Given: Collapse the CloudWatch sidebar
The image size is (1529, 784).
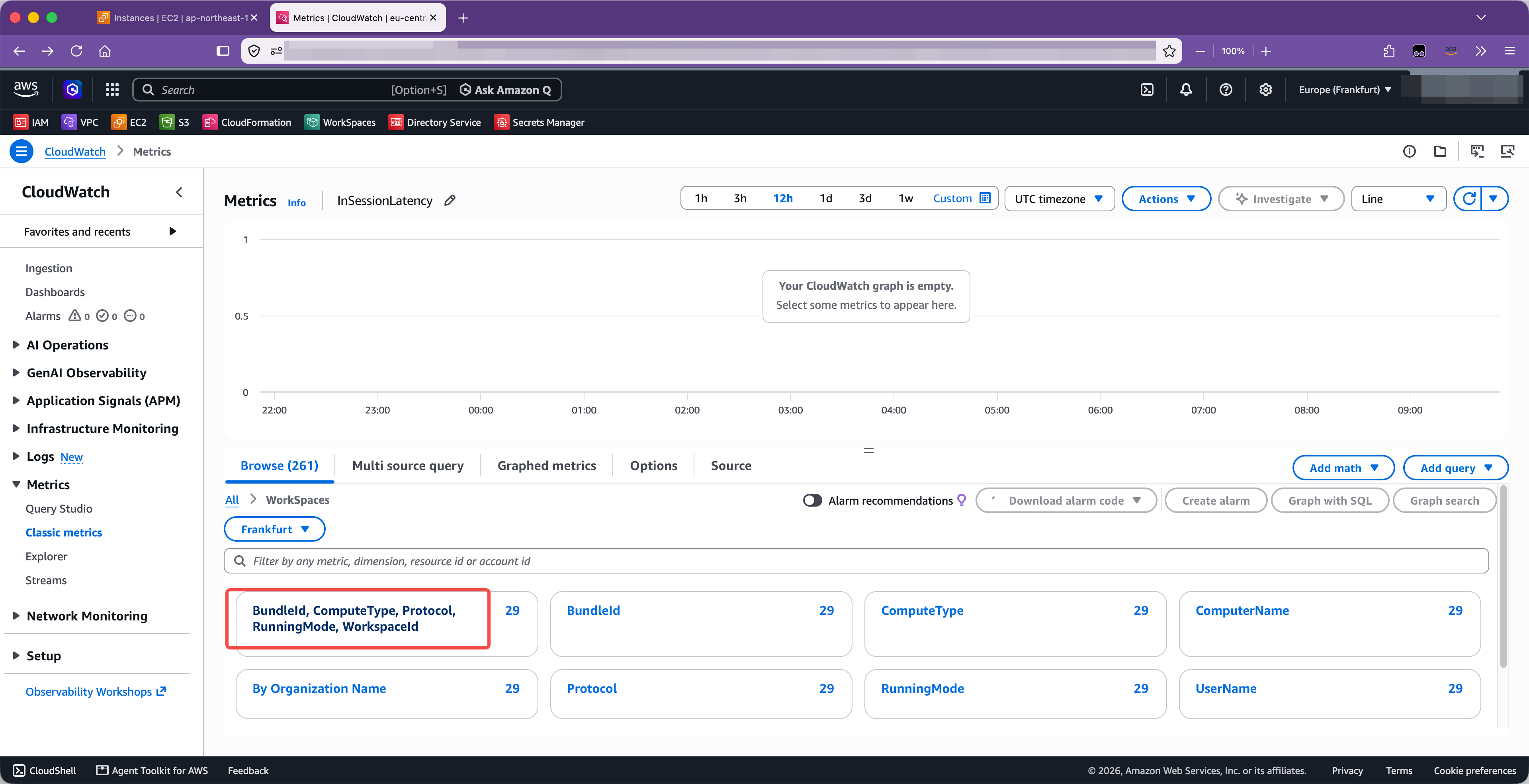Looking at the screenshot, I should point(179,192).
